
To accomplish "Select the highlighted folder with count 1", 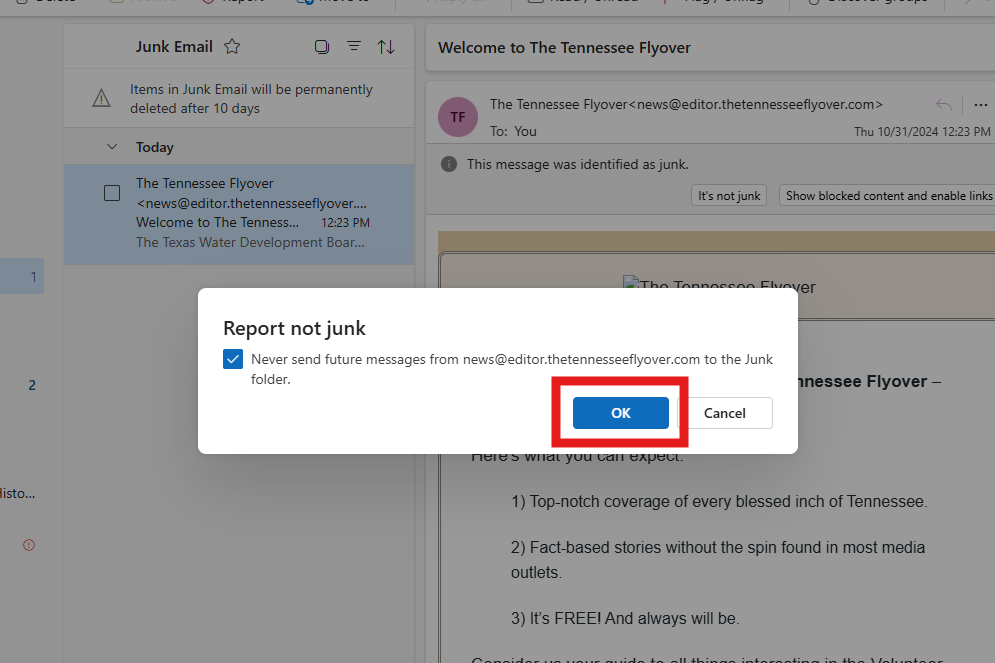I will pos(22,276).
